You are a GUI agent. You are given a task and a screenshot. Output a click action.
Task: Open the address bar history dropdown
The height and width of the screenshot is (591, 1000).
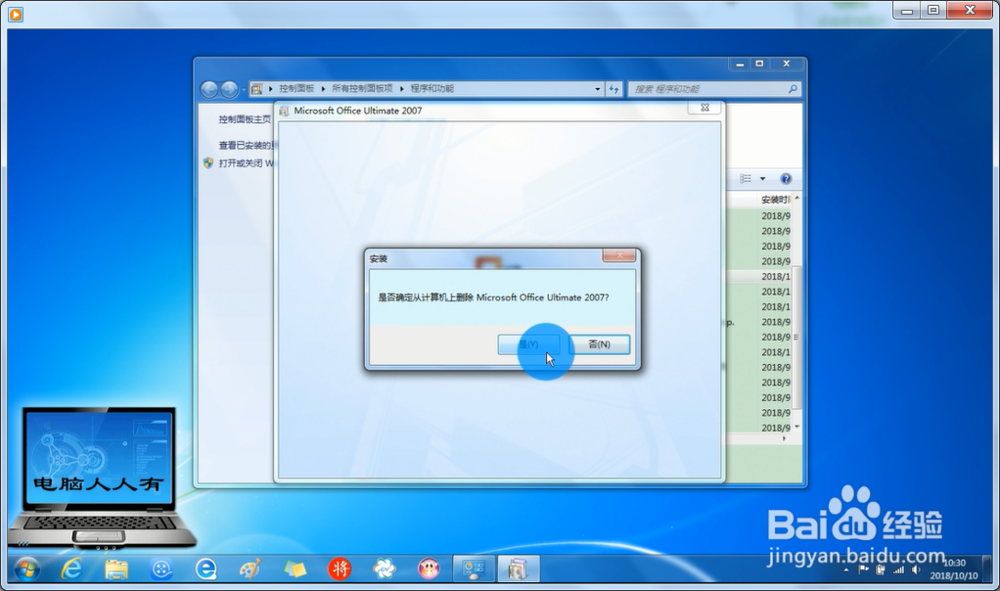598,89
